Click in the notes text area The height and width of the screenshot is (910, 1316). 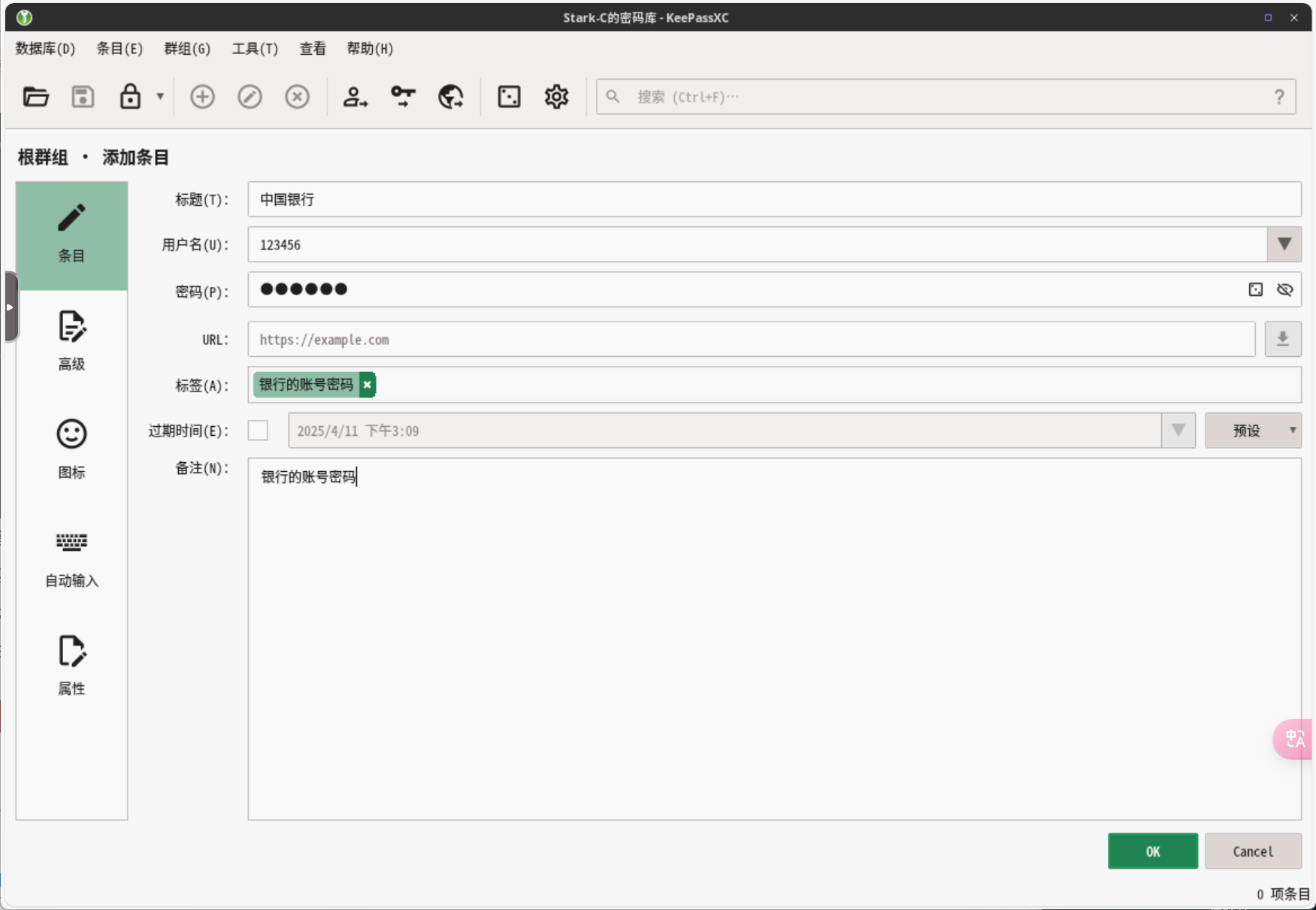click(x=774, y=639)
